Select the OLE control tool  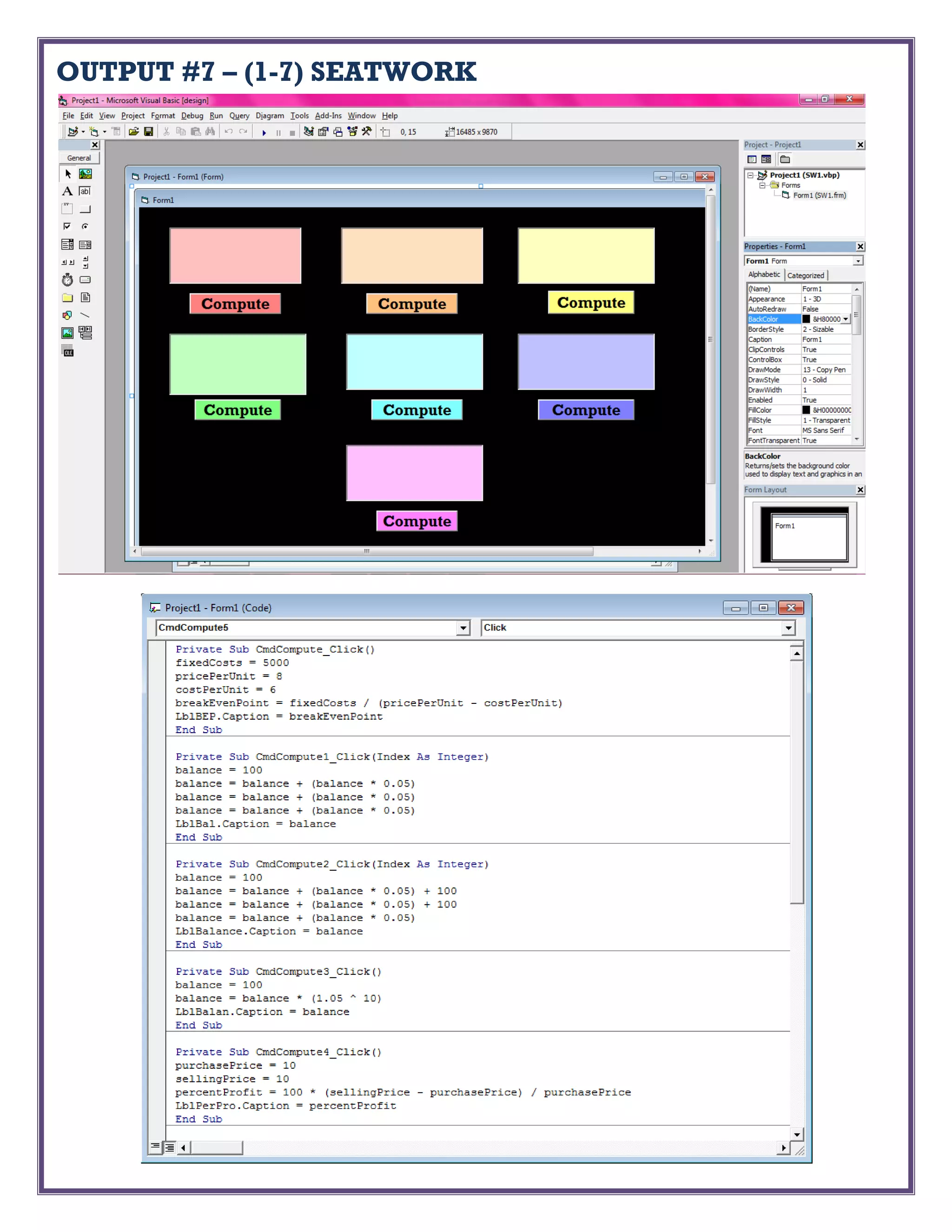[67, 351]
